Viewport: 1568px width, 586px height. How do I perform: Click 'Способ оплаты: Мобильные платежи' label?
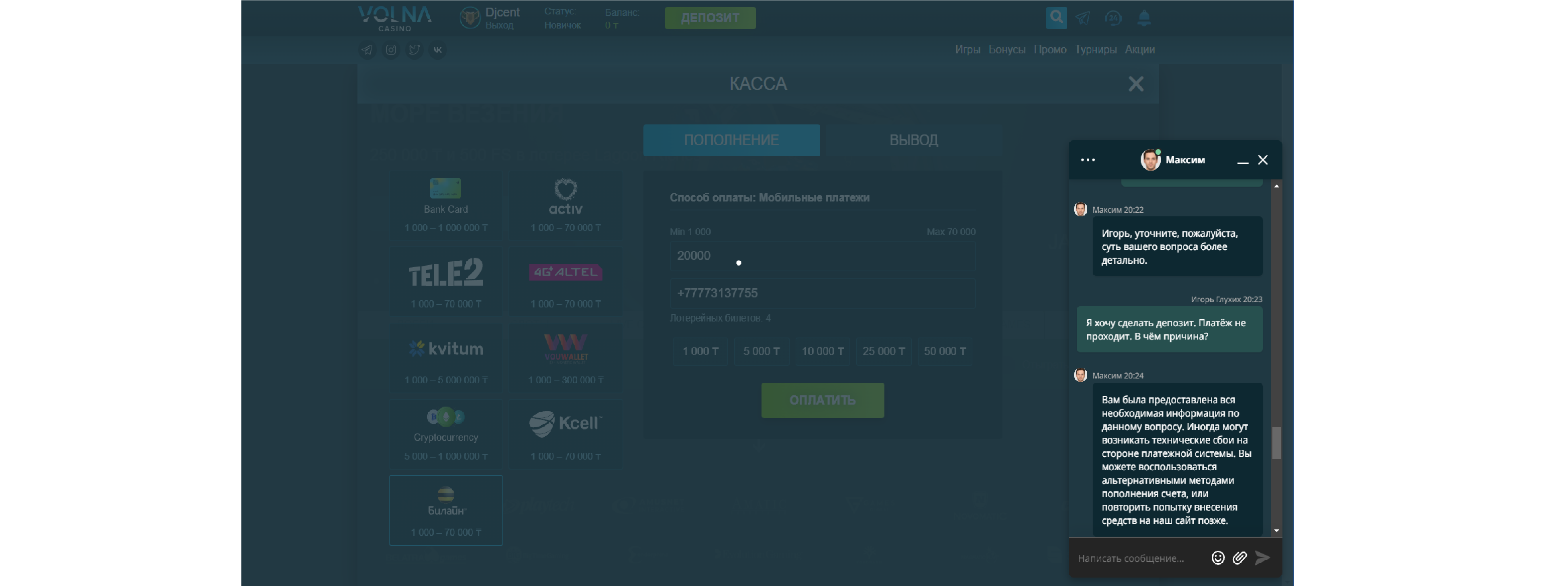point(770,198)
